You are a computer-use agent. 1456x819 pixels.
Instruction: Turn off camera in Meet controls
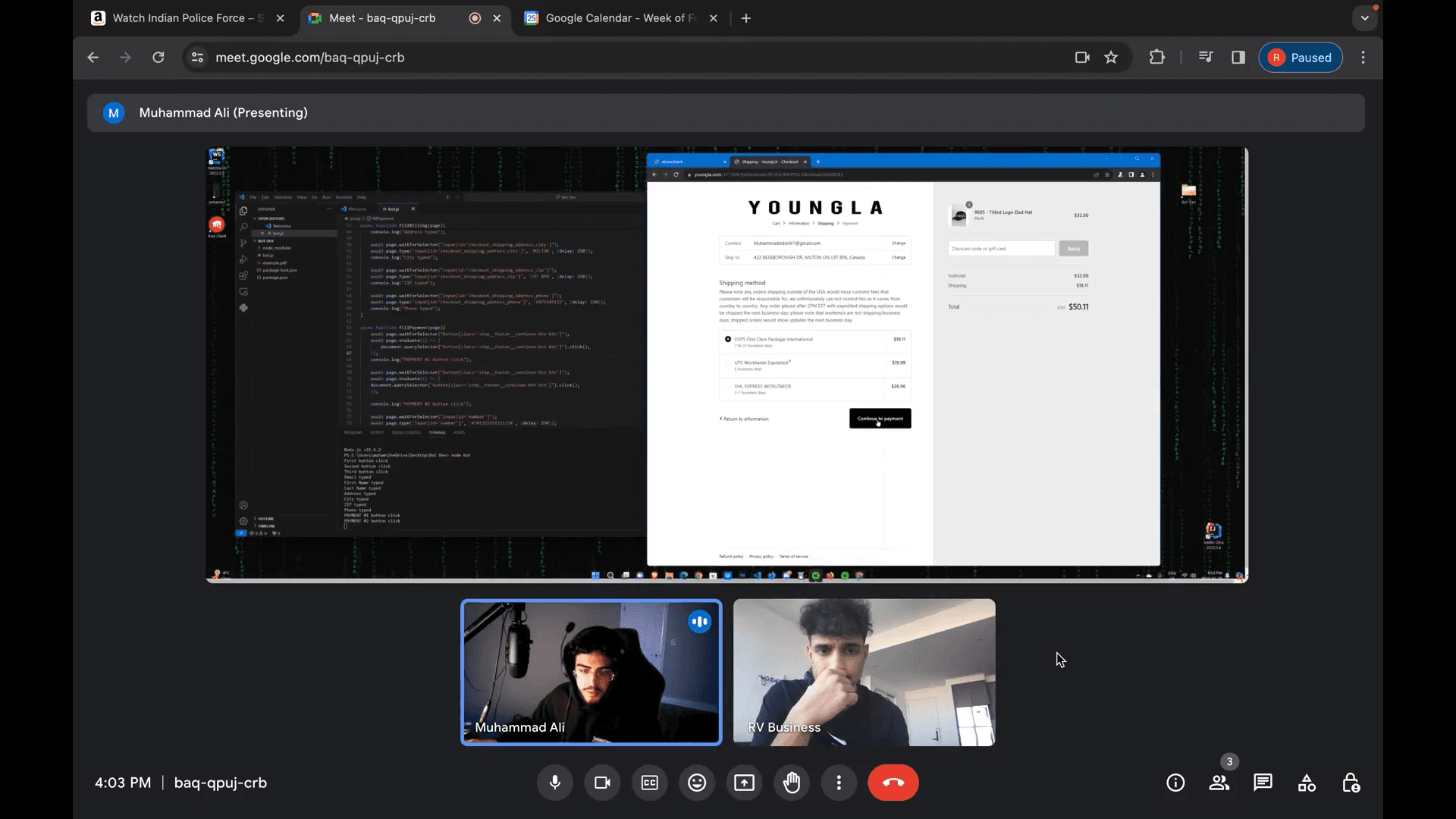click(x=603, y=783)
